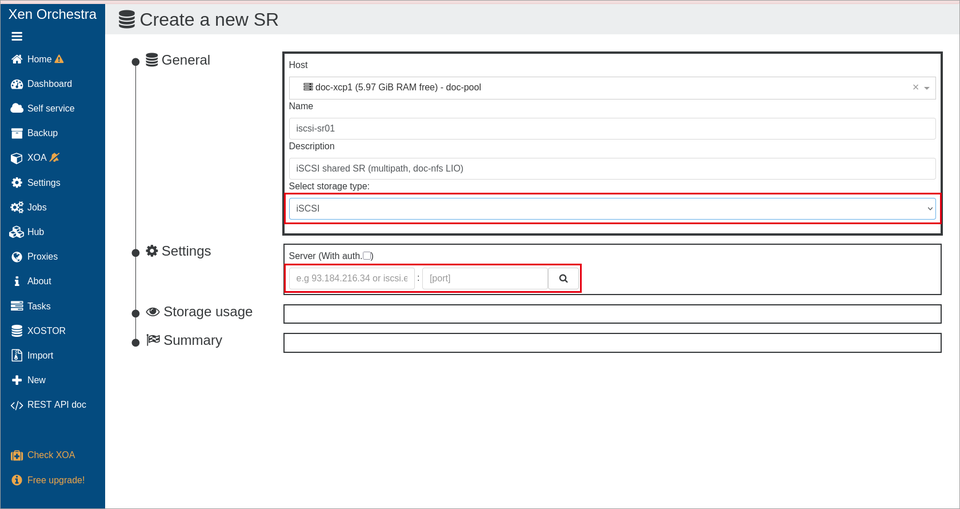Click the Settings section heading with gear

click(x=178, y=251)
